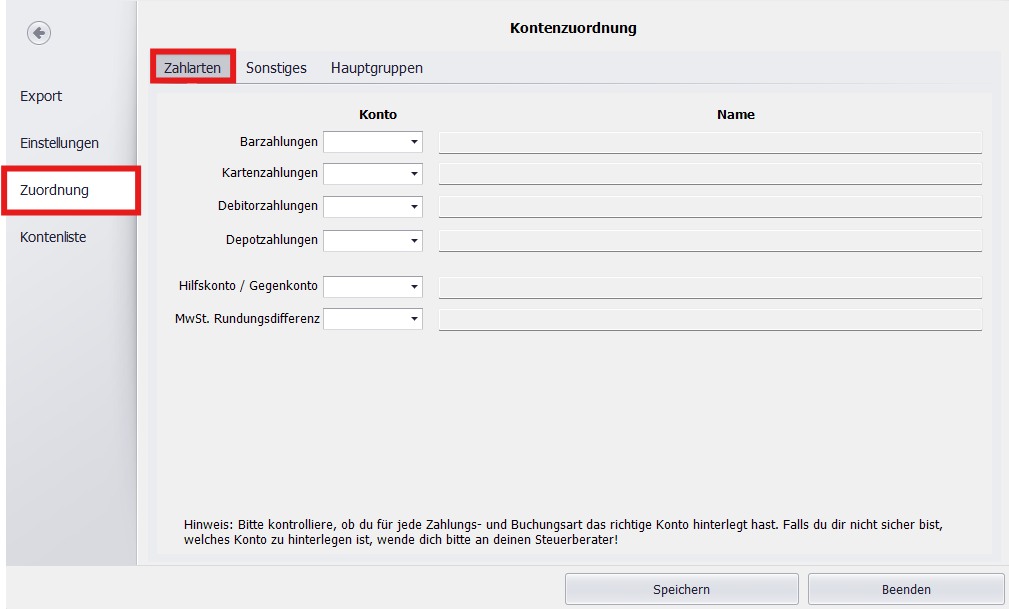Click the Name field for Depotzahlungen
1009x609 pixels.
click(x=710, y=240)
